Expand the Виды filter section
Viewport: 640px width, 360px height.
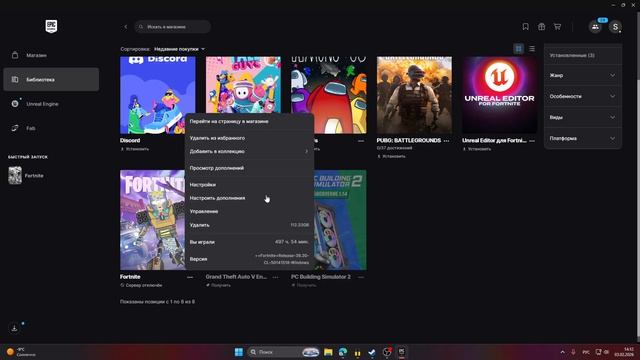tap(583, 117)
